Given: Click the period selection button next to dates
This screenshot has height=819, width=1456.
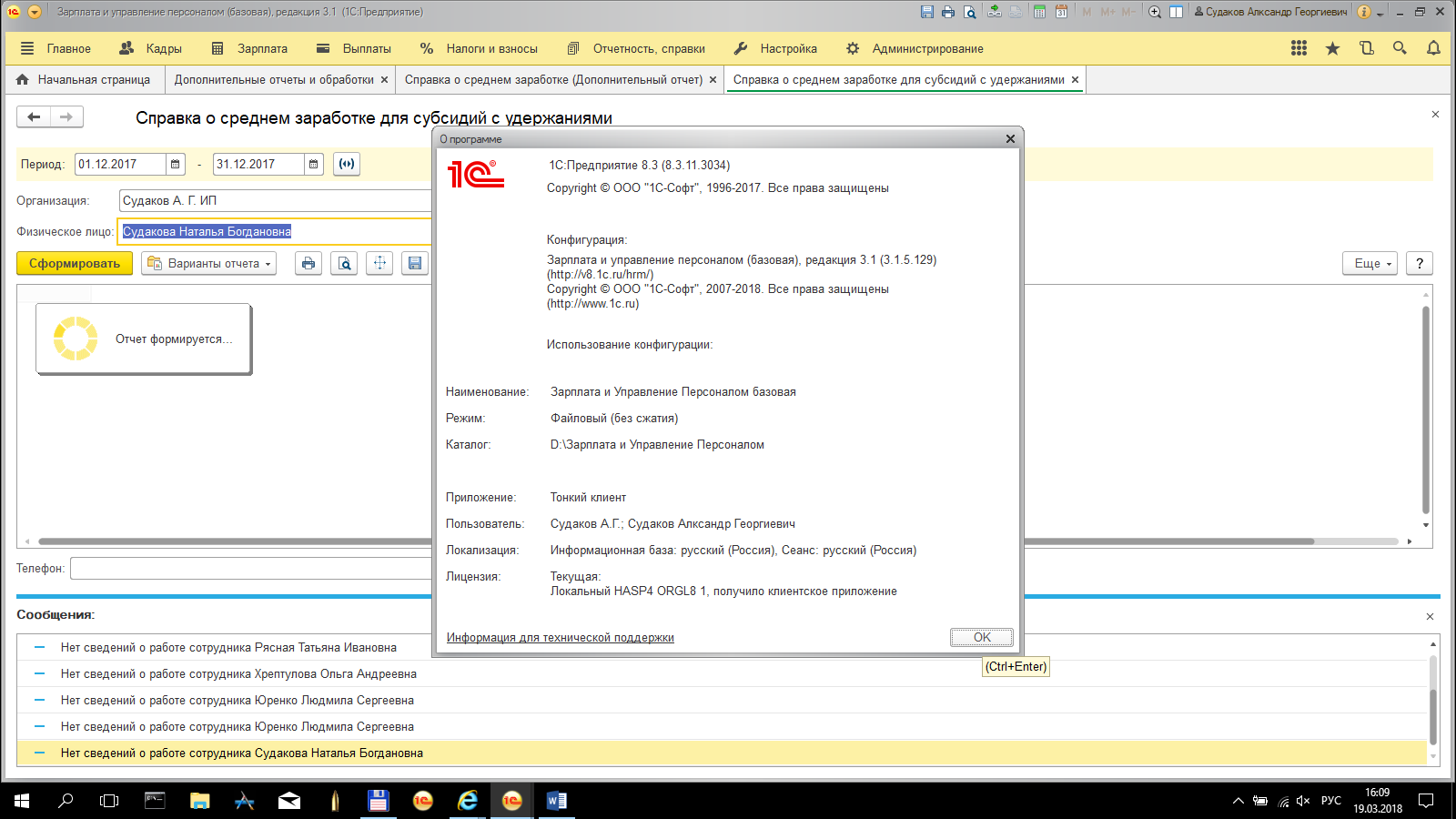Looking at the screenshot, I should tap(347, 164).
